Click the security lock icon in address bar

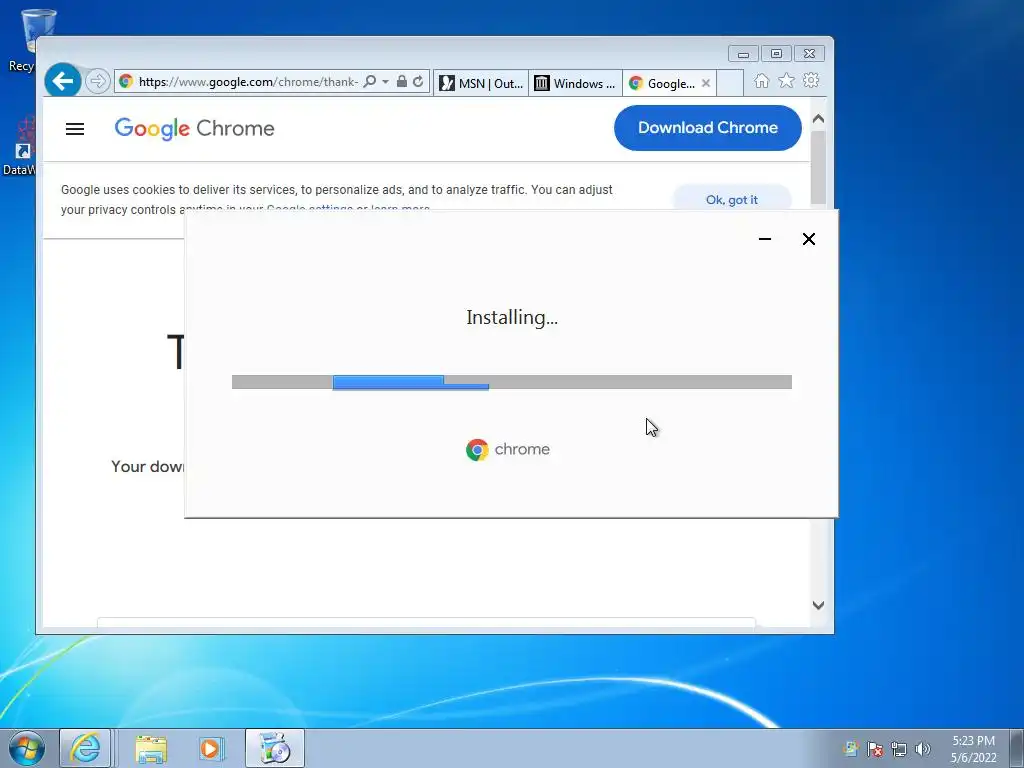[402, 82]
